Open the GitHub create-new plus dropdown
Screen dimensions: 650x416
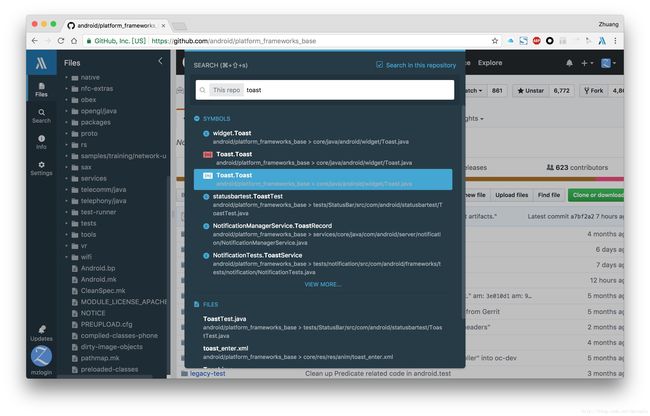coord(587,63)
